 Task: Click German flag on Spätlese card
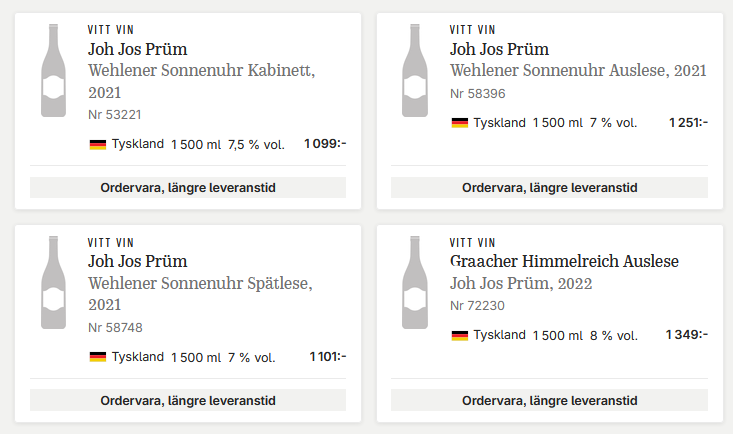click(98, 357)
